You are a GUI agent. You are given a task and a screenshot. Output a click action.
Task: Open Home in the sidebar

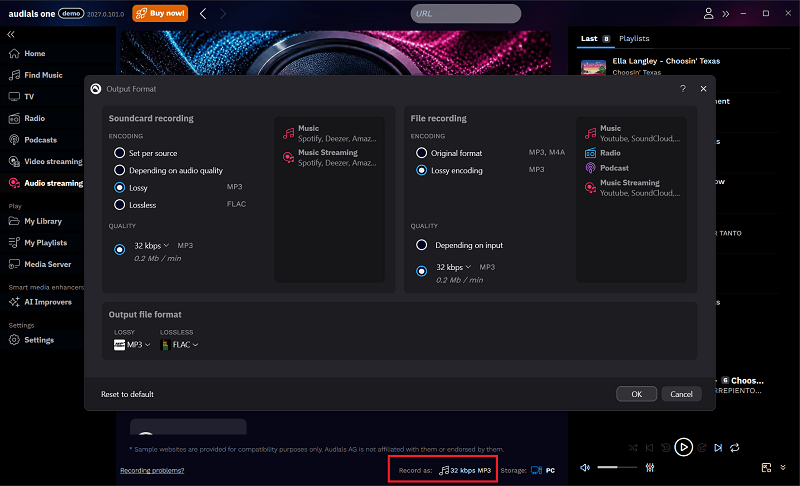coord(28,54)
